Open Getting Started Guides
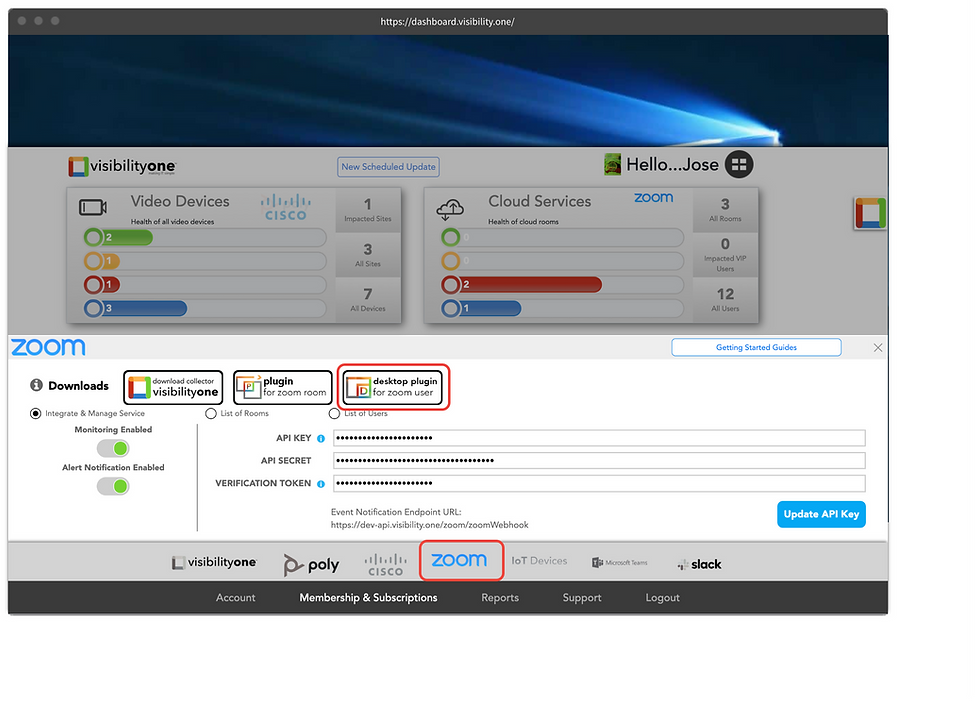Image resolution: width=980 pixels, height=706 pixels. pos(756,347)
